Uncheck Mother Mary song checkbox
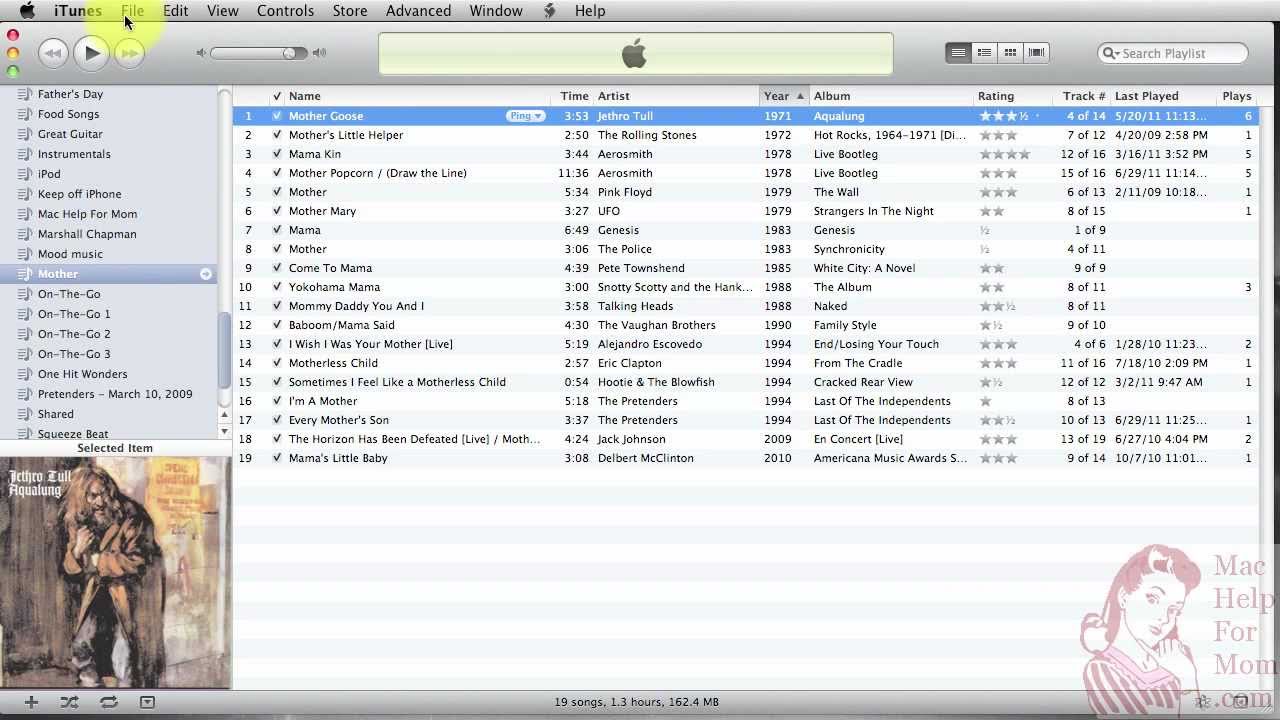This screenshot has height=720, width=1280. [277, 211]
